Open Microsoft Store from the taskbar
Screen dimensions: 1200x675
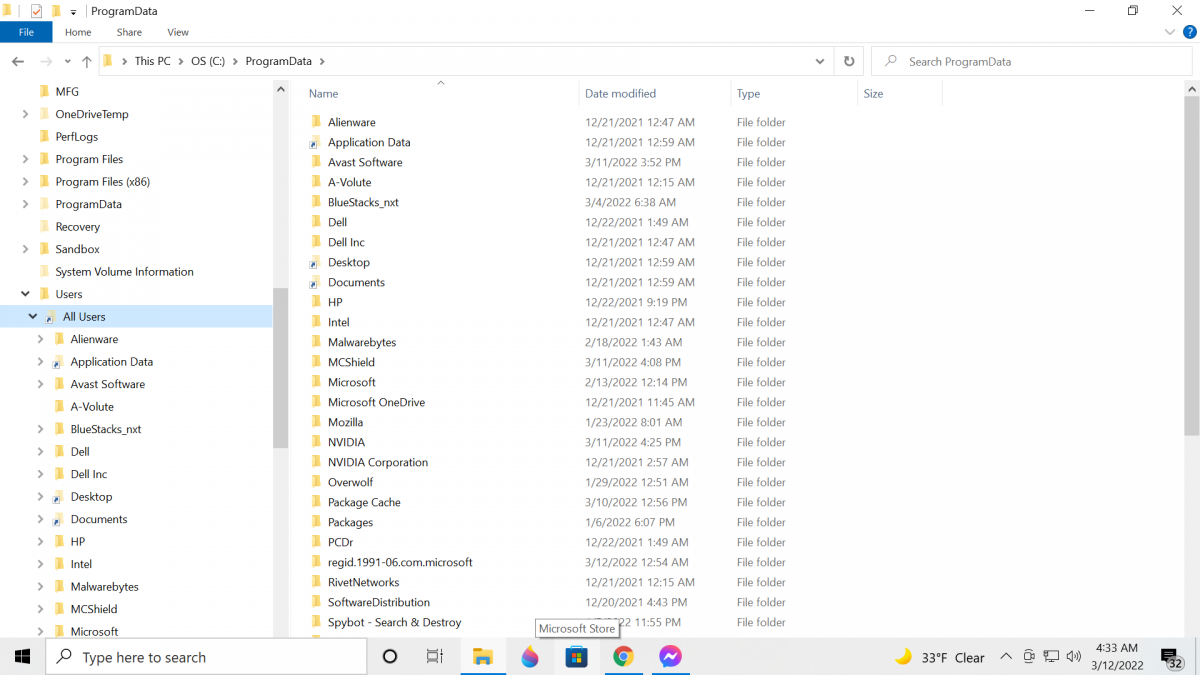(576, 657)
